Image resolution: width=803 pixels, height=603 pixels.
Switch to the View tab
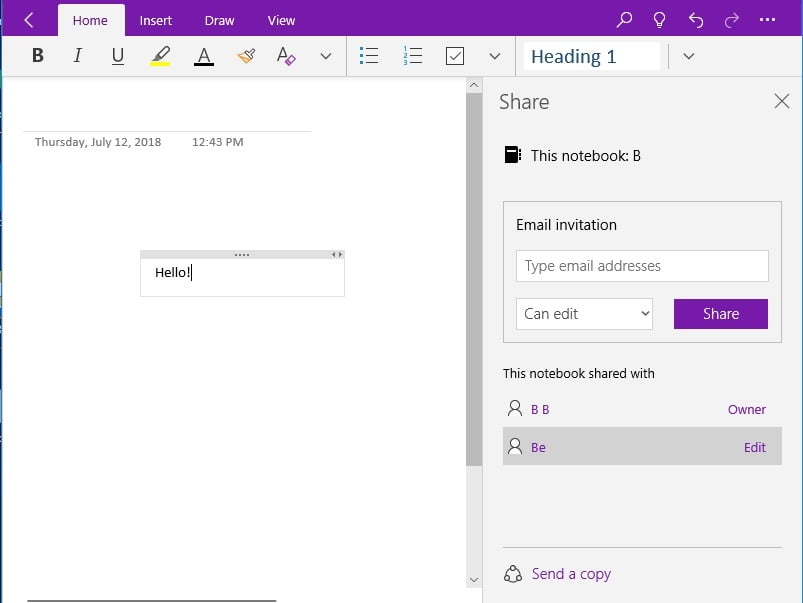(281, 20)
